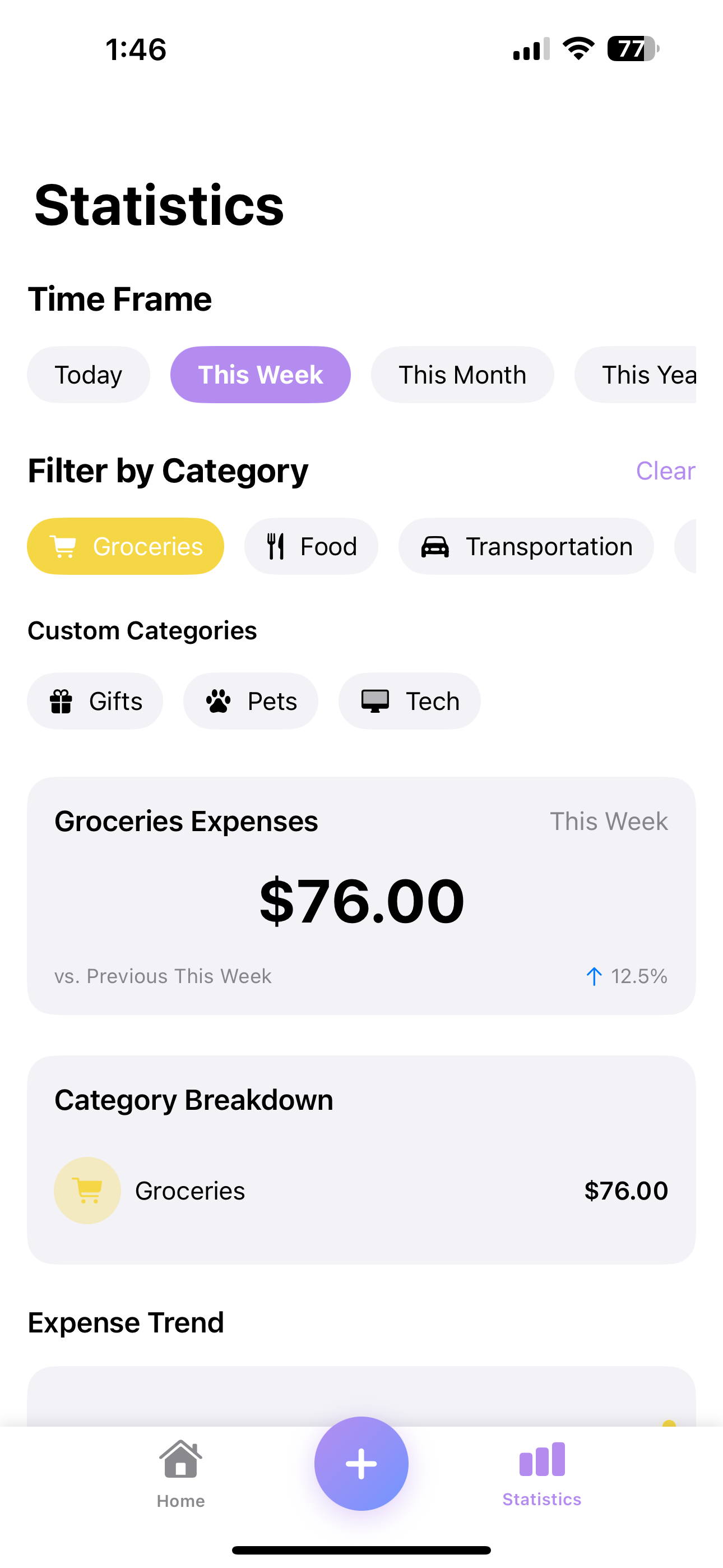This screenshot has width=723, height=1568.
Task: Clear the category filter
Action: click(x=665, y=471)
